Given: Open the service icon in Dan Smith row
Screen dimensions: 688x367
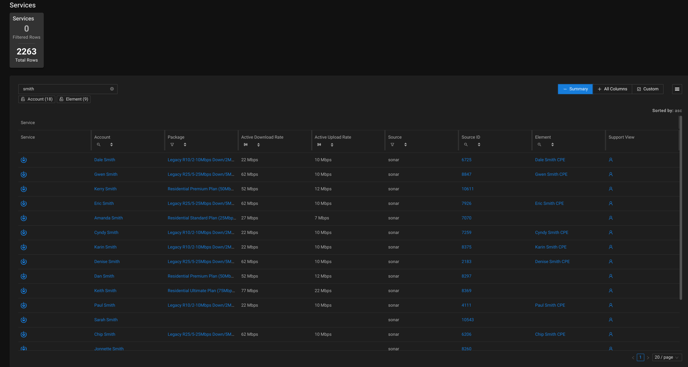Looking at the screenshot, I should (24, 276).
